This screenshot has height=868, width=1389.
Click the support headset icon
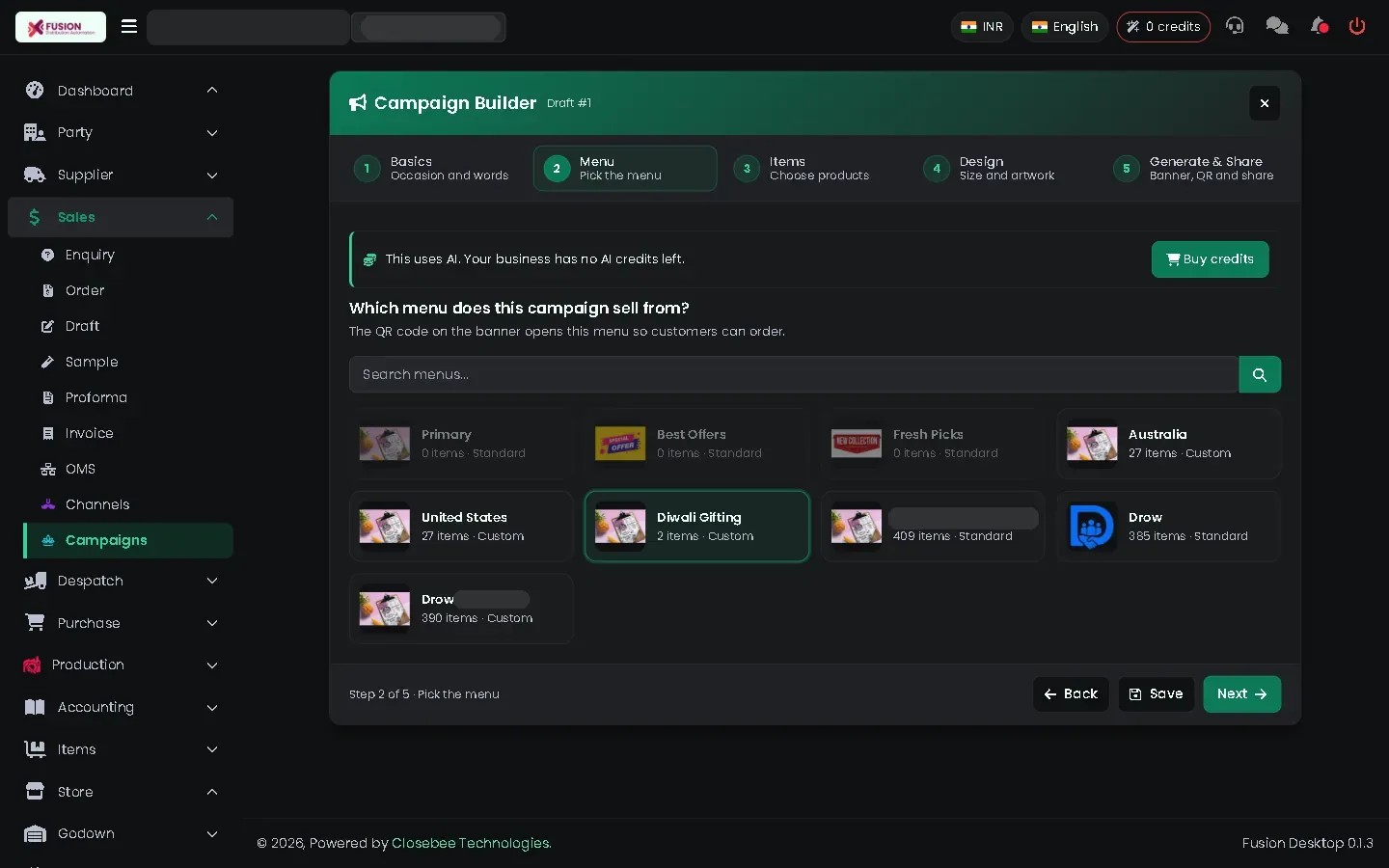pyautogui.click(x=1235, y=26)
